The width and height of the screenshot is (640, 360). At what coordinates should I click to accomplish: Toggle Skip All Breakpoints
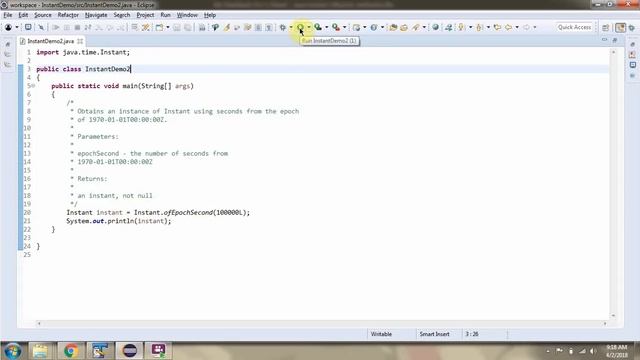click(41, 27)
